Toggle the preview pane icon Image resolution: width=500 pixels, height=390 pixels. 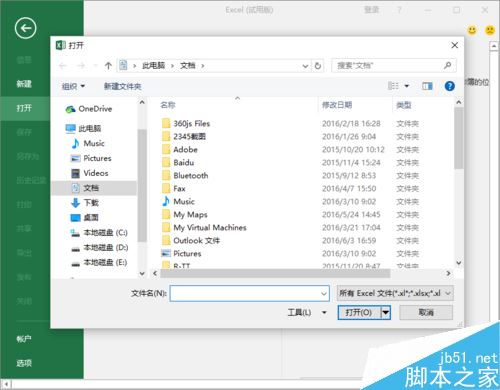[427, 86]
